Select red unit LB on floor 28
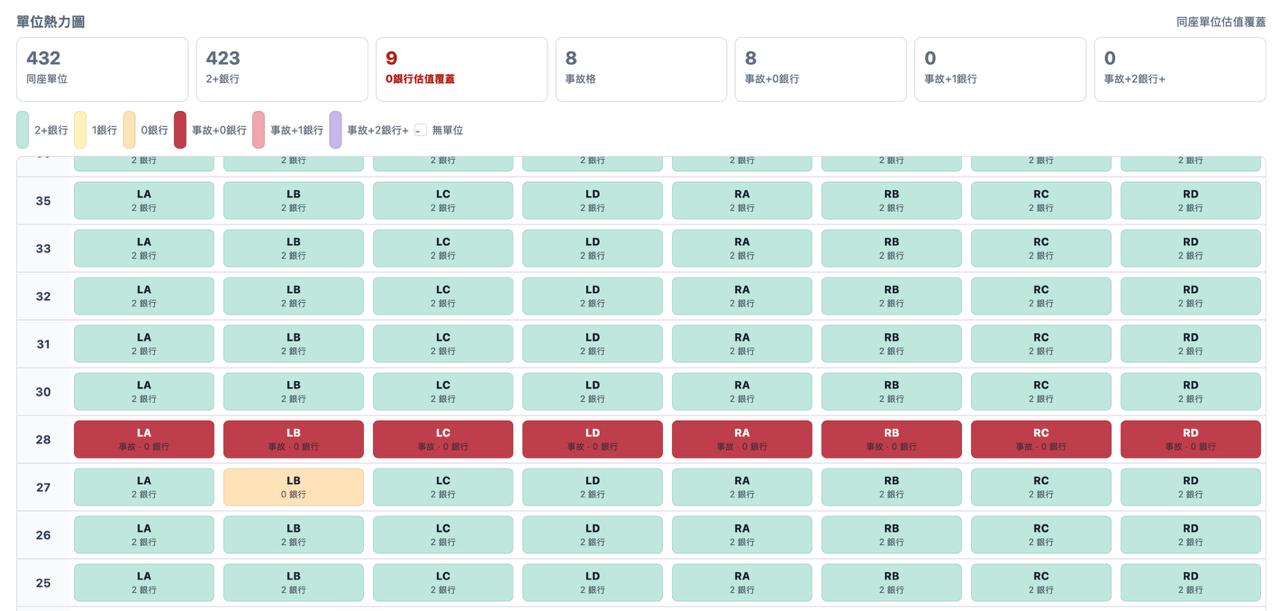Image resolution: width=1280 pixels, height=611 pixels. pyautogui.click(x=293, y=439)
